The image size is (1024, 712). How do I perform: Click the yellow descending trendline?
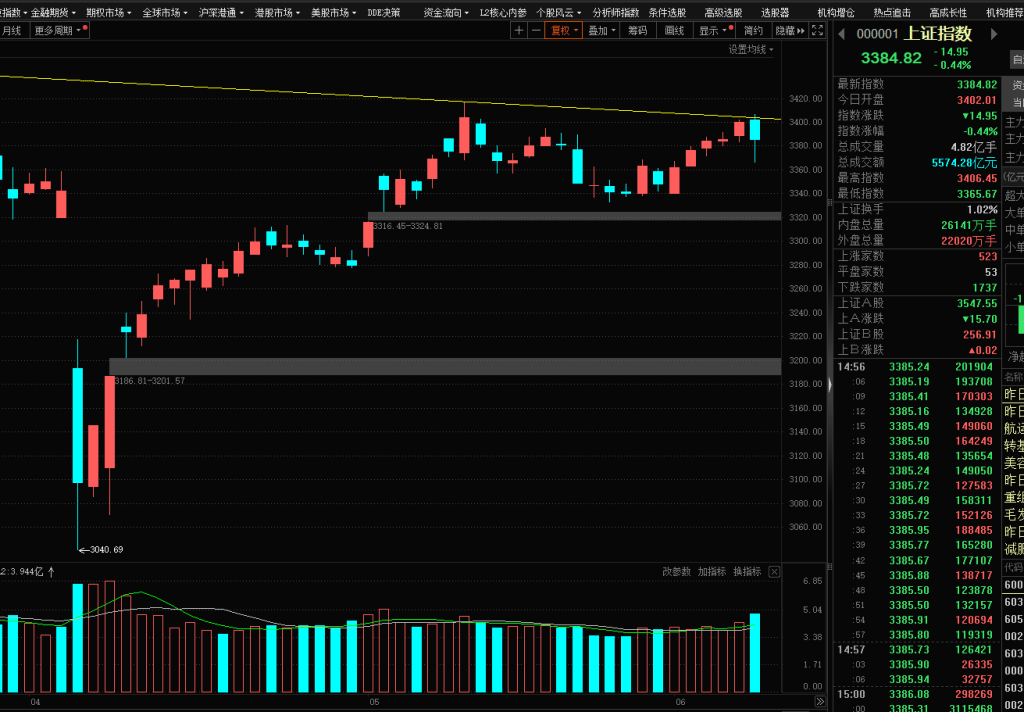(x=392, y=98)
